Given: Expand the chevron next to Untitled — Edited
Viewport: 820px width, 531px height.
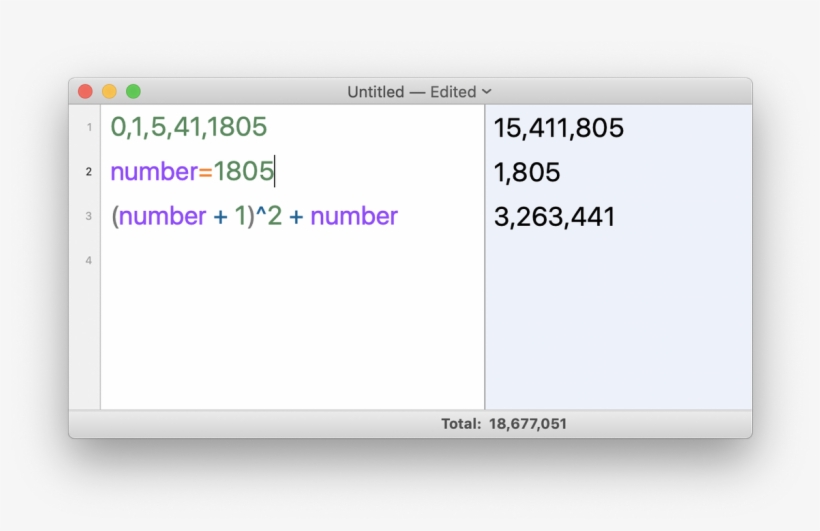Looking at the screenshot, I should 487,91.
